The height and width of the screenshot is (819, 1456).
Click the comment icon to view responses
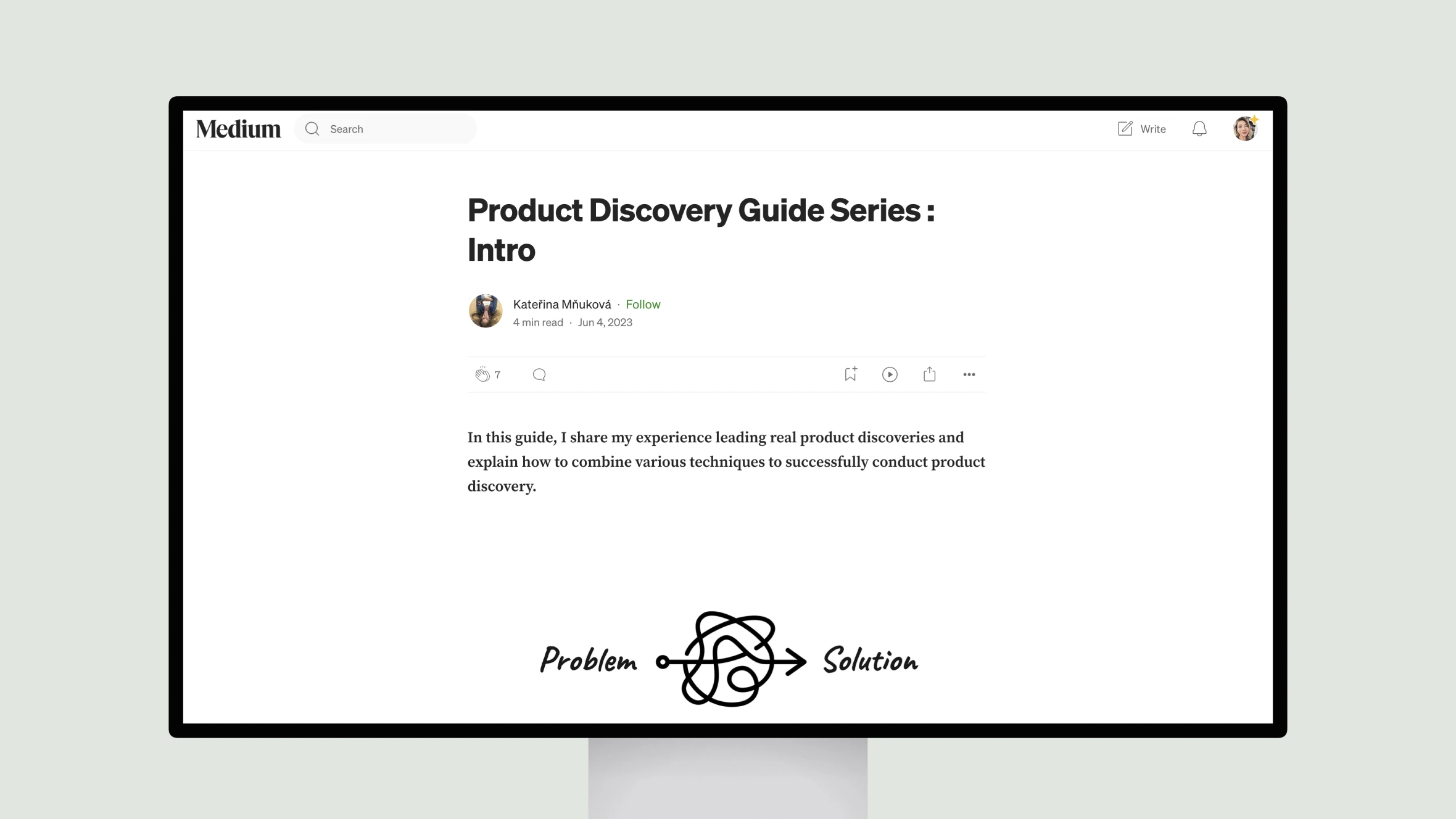tap(539, 374)
